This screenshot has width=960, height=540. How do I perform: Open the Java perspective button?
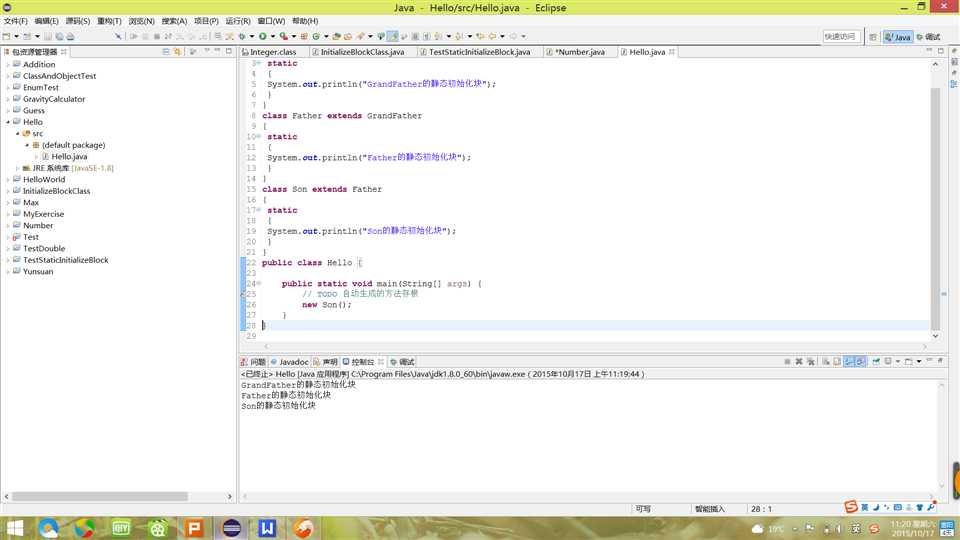(x=898, y=37)
